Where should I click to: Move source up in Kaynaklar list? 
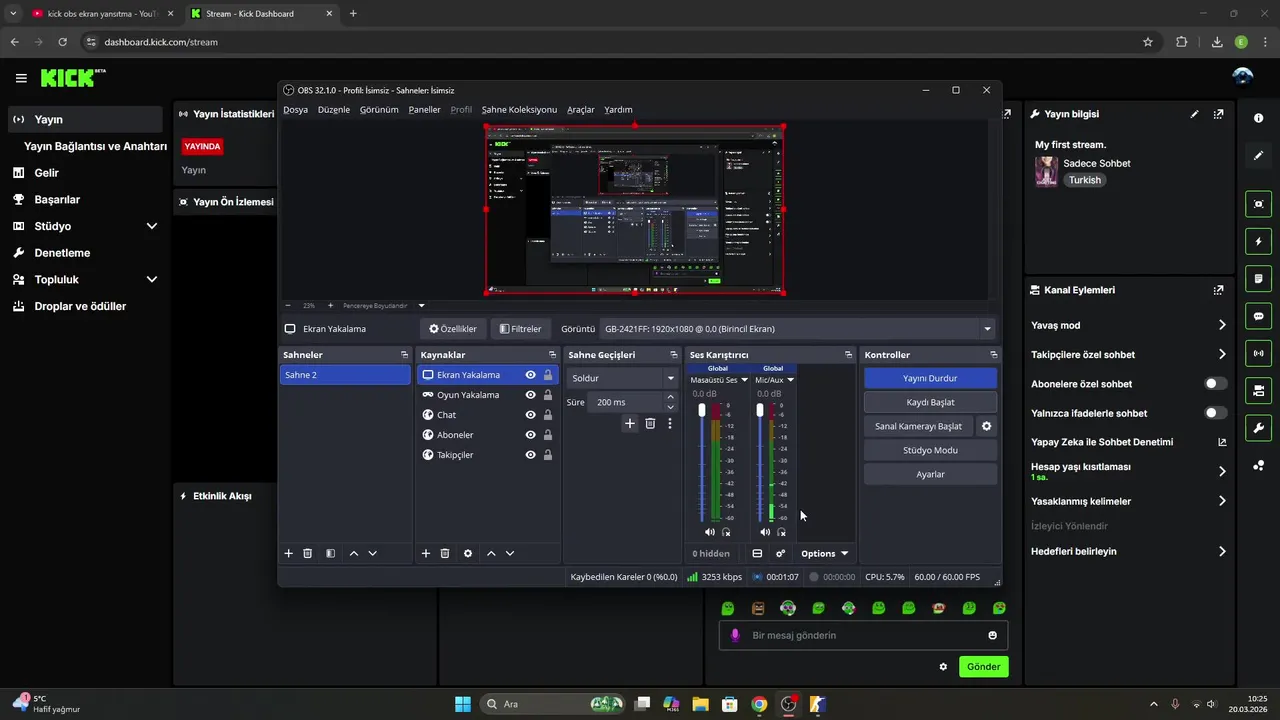(x=491, y=553)
